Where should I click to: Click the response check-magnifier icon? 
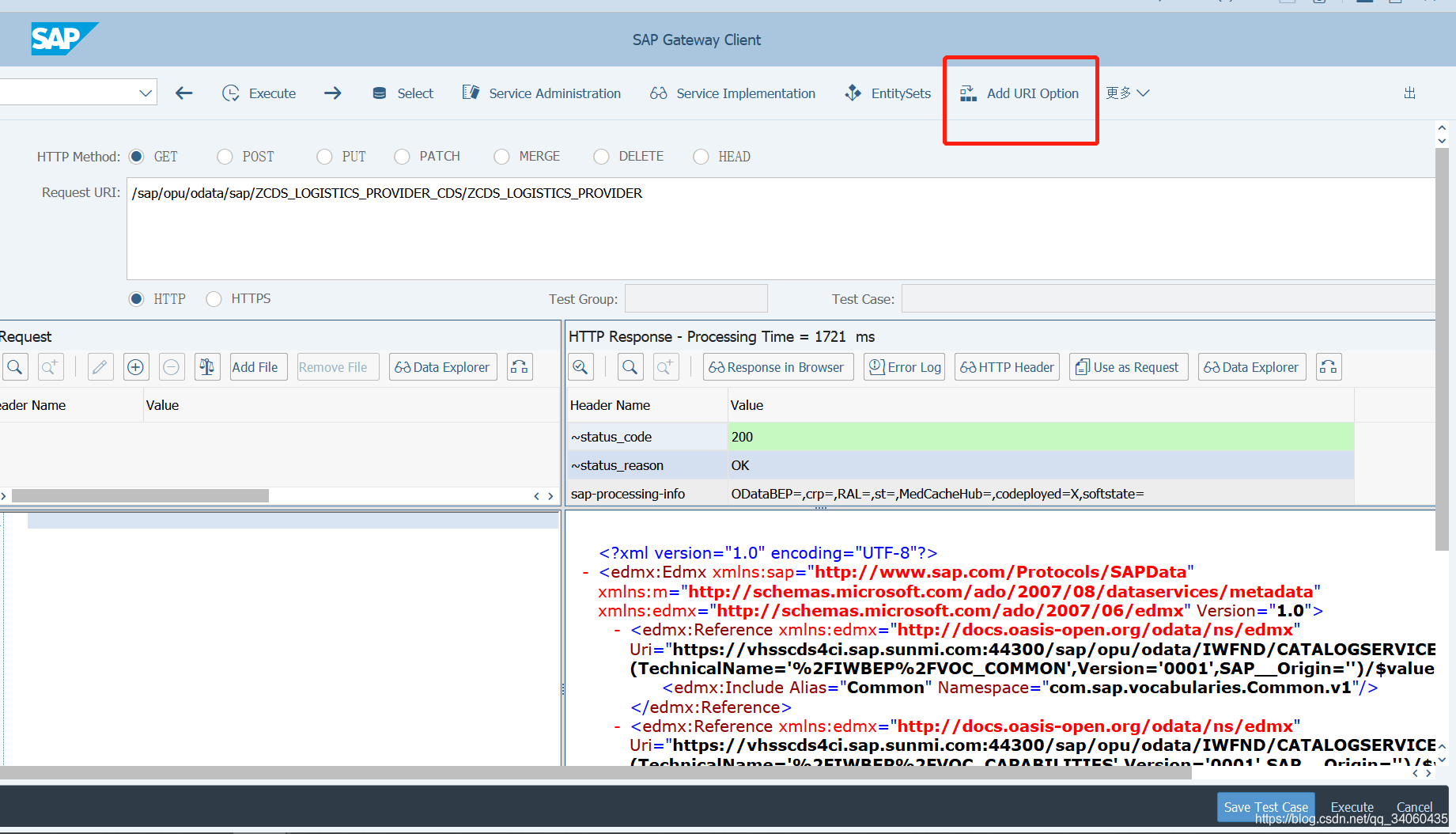[581, 367]
